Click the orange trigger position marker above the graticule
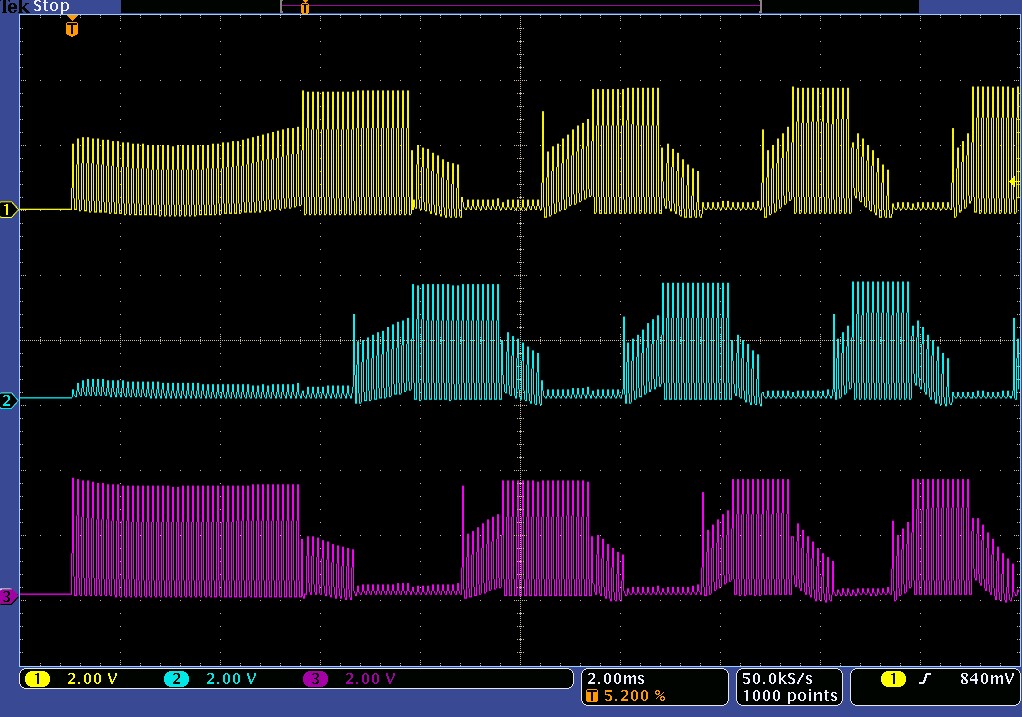1022x717 pixels. [72, 28]
